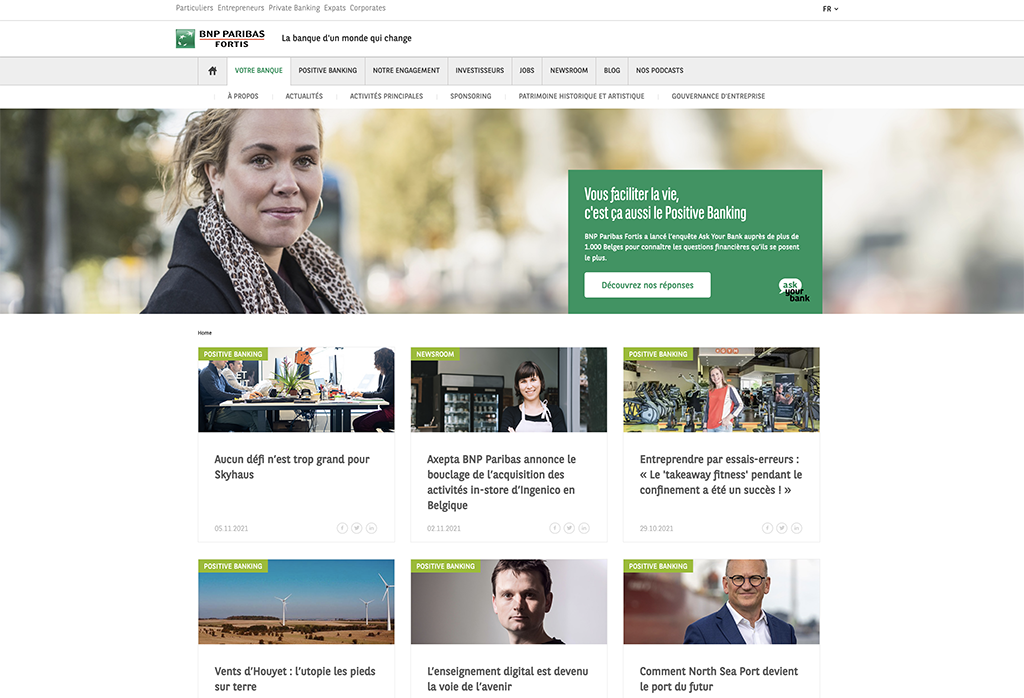
Task: Click Découvrez nos réponses button
Action: pos(647,285)
